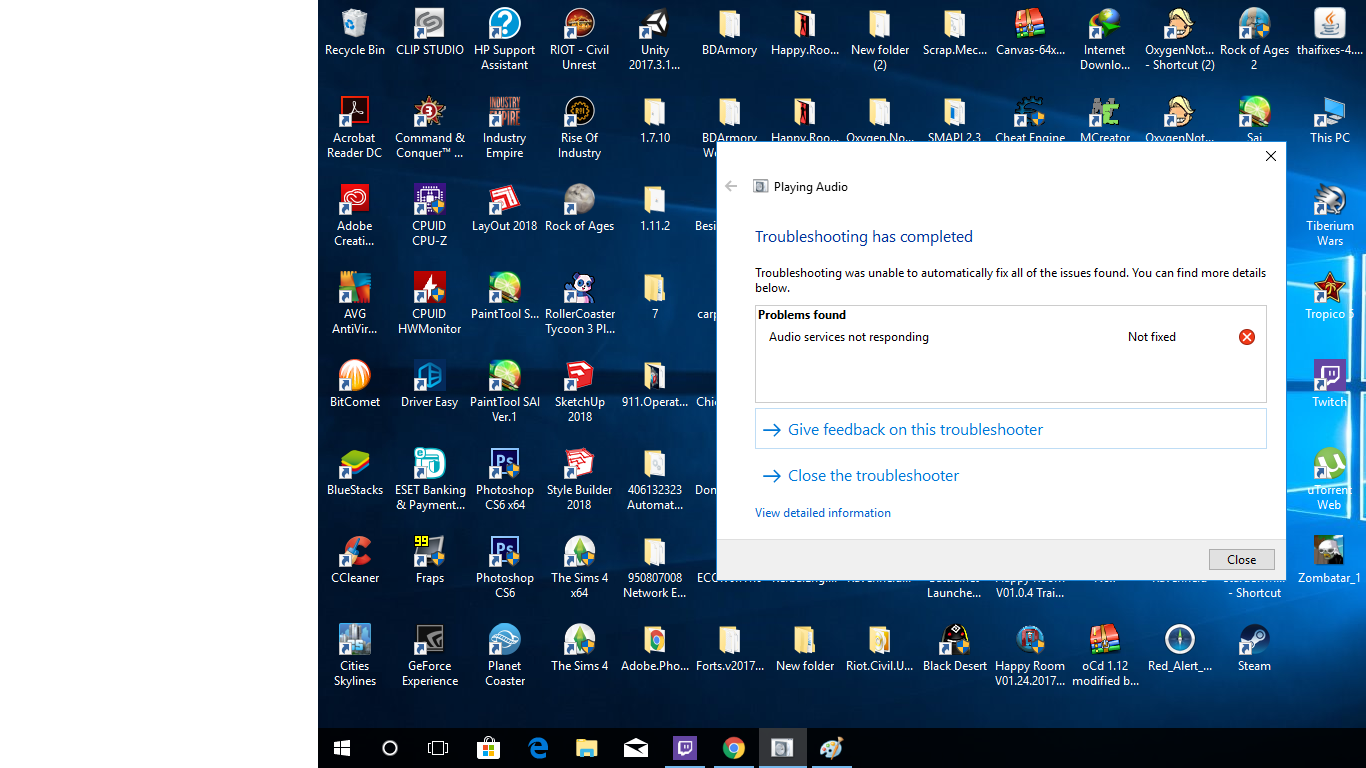This screenshot has height=768, width=1366.
Task: Select BlueStacks desktop icon
Action: click(354, 472)
